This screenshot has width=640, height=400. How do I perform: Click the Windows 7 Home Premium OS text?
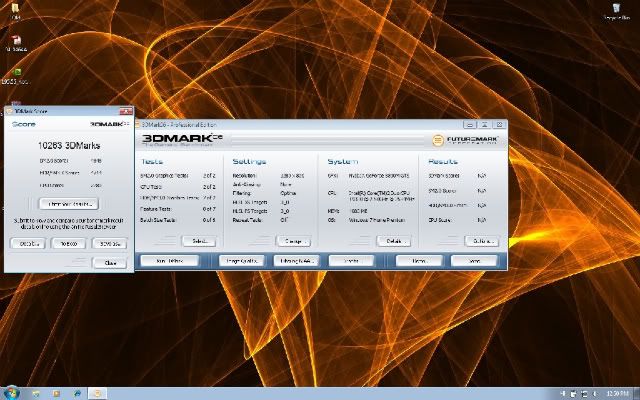pos(376,220)
